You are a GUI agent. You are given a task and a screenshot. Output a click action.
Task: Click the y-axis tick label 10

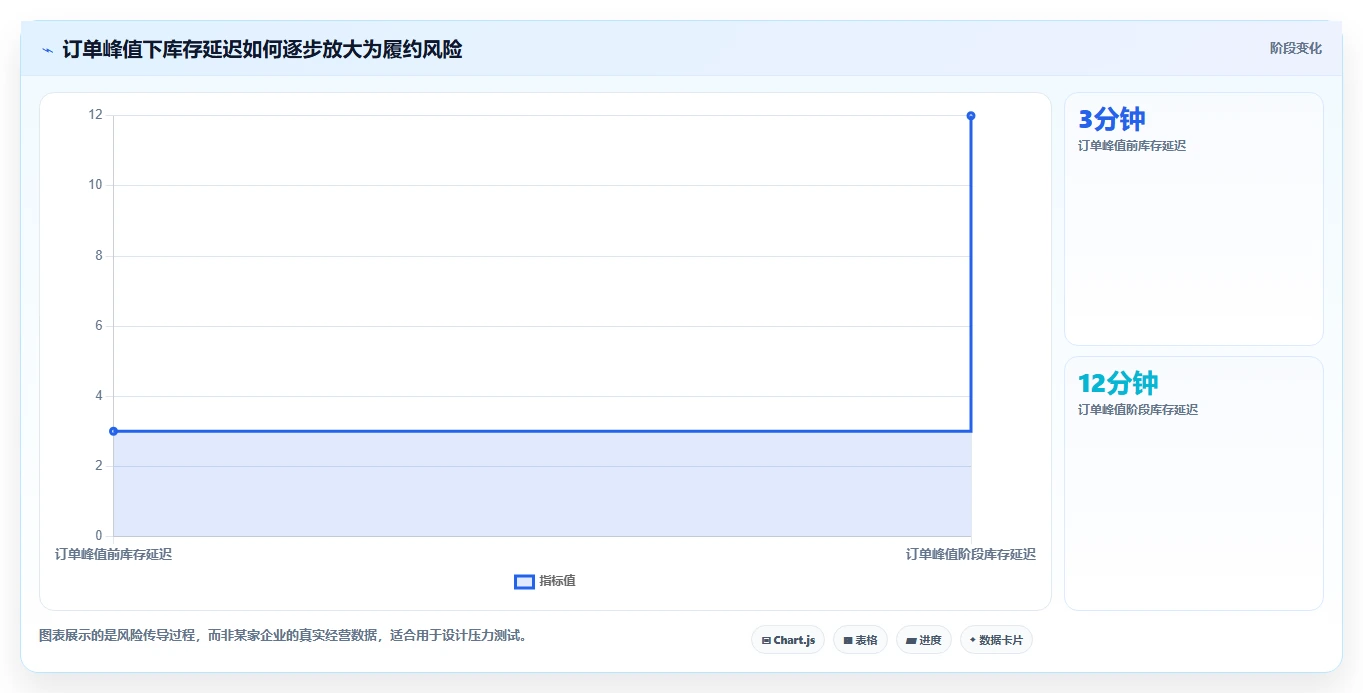[x=95, y=185]
